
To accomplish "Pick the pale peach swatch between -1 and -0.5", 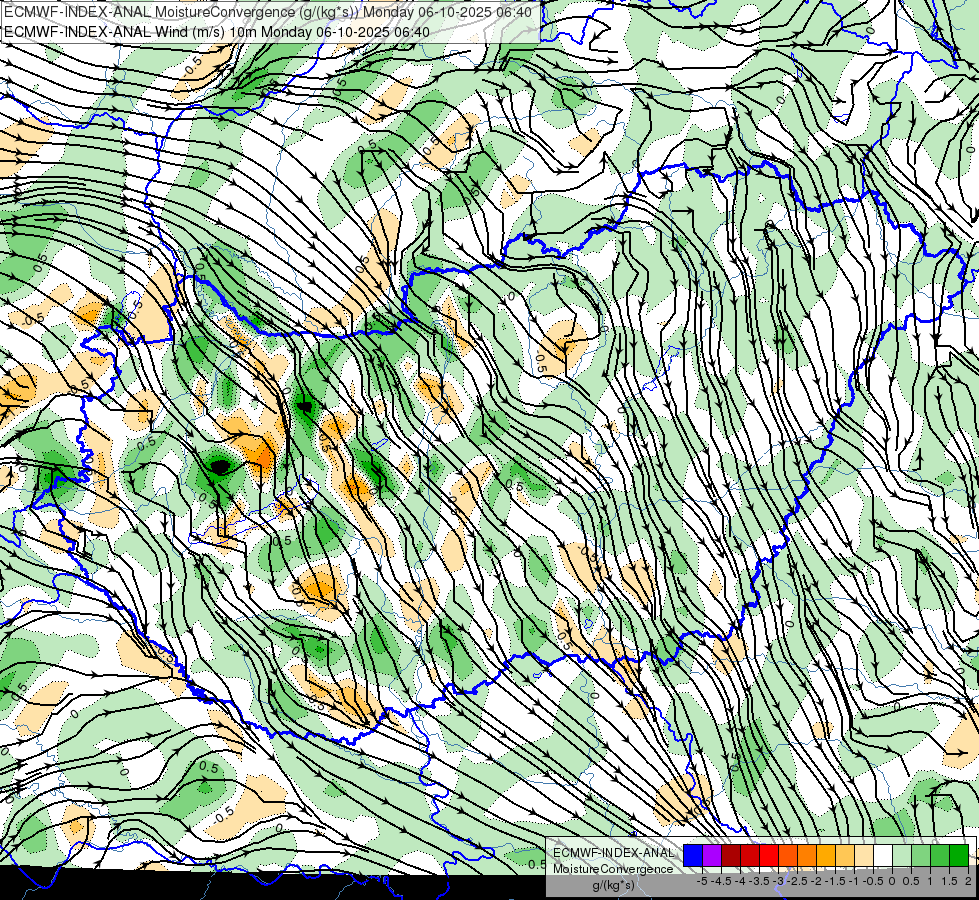I will pyautogui.click(x=864, y=855).
